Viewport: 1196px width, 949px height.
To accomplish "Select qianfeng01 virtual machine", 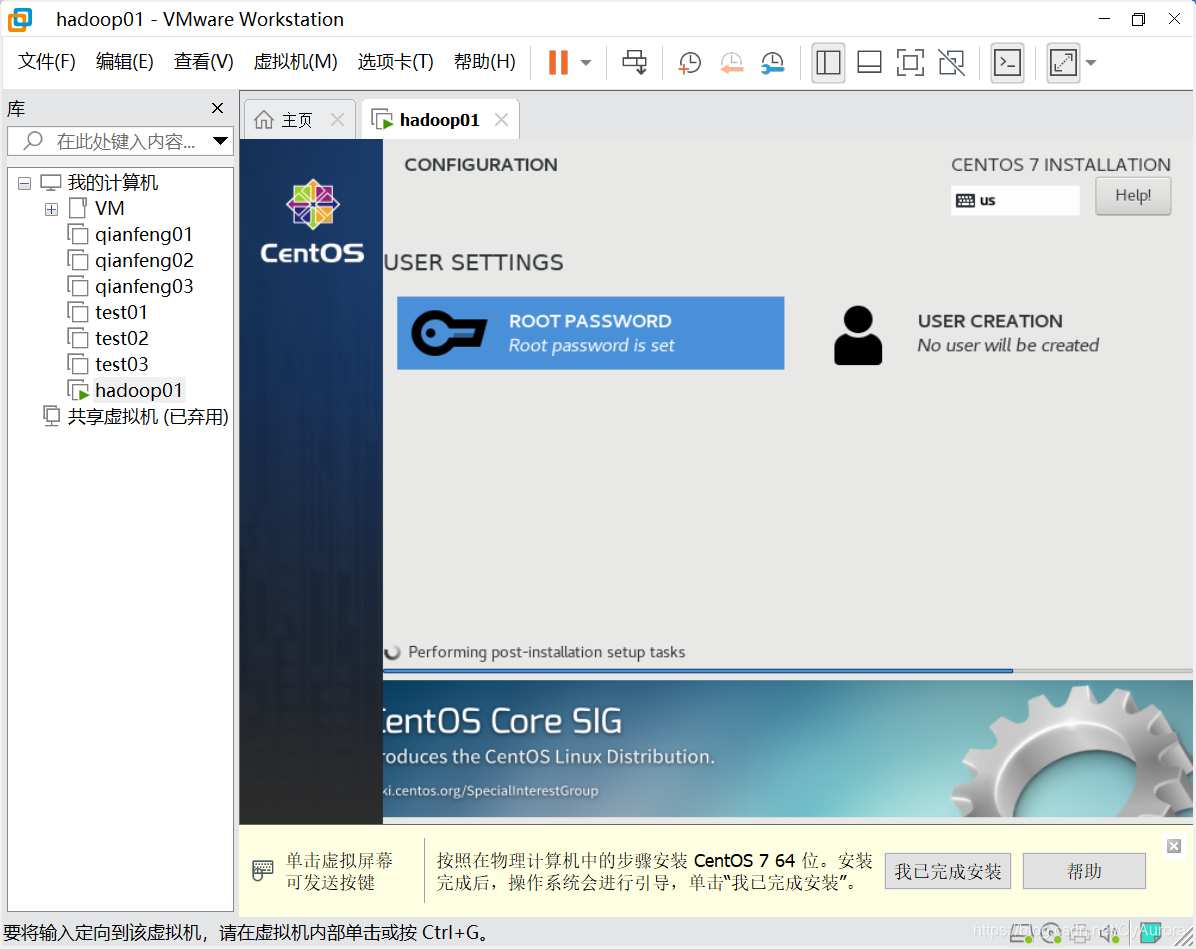I will pos(143,234).
